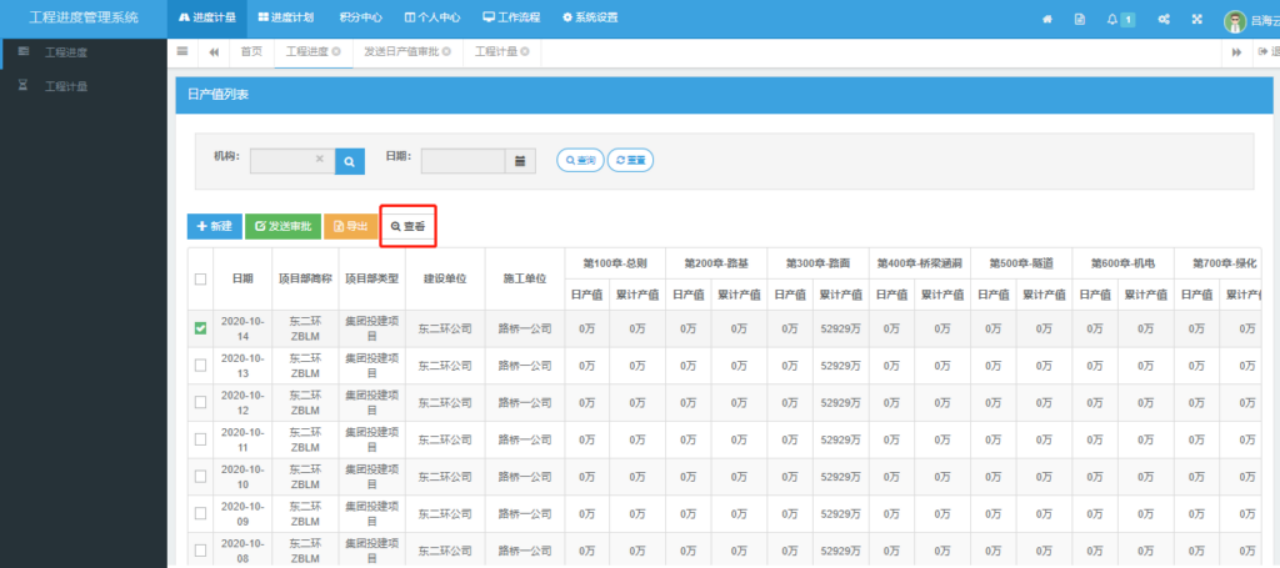1280x568 pixels.
Task: Open the document icon in top bar
Action: (x=1080, y=19)
